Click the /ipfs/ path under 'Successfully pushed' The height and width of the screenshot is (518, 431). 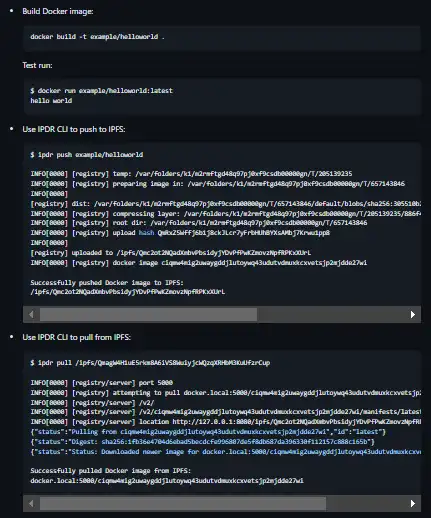128,292
